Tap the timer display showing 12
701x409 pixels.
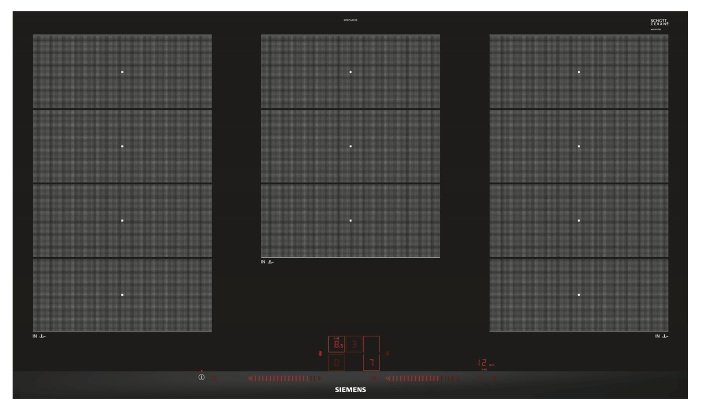(482, 363)
